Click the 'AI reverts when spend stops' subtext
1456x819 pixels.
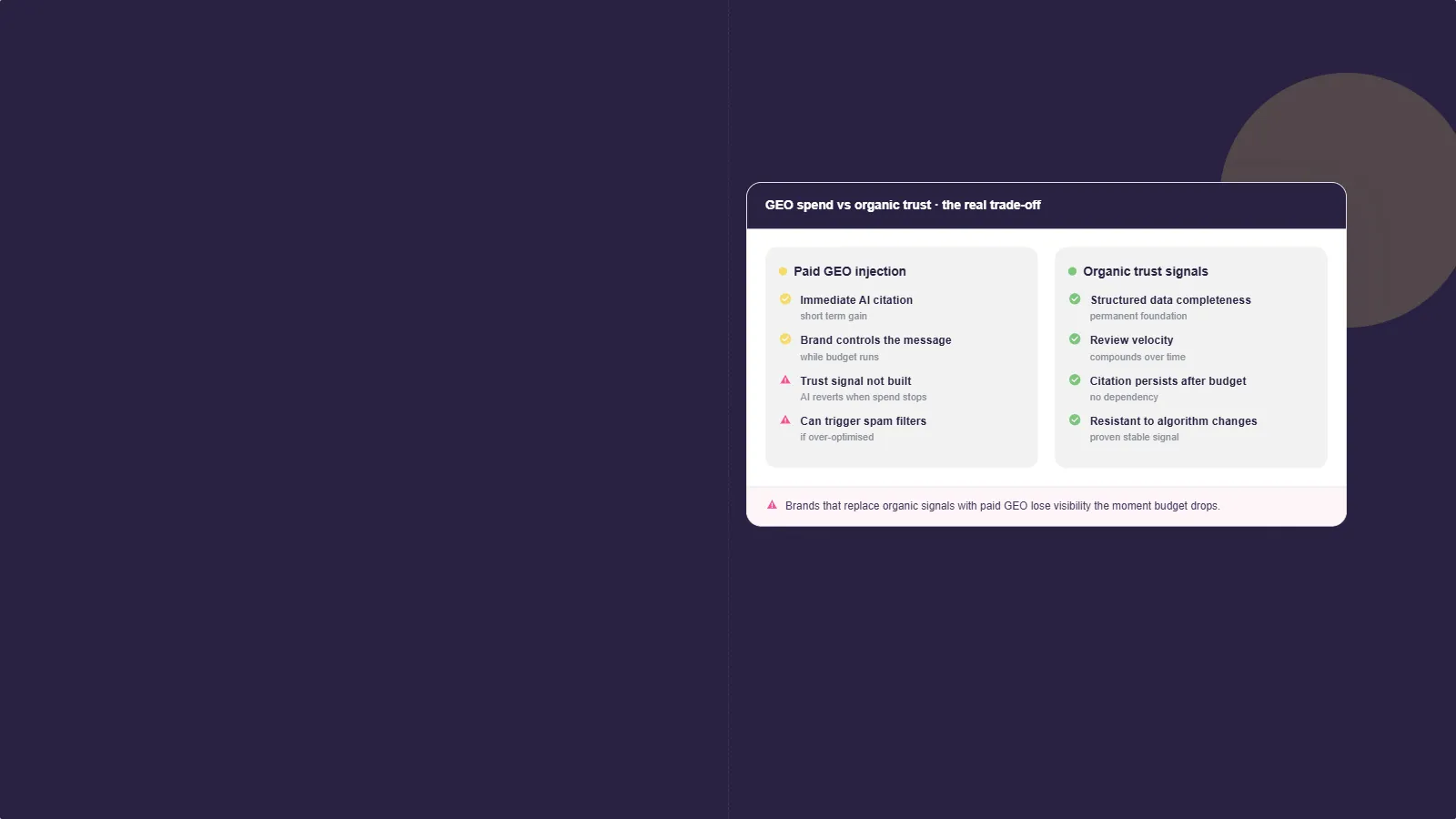click(864, 398)
